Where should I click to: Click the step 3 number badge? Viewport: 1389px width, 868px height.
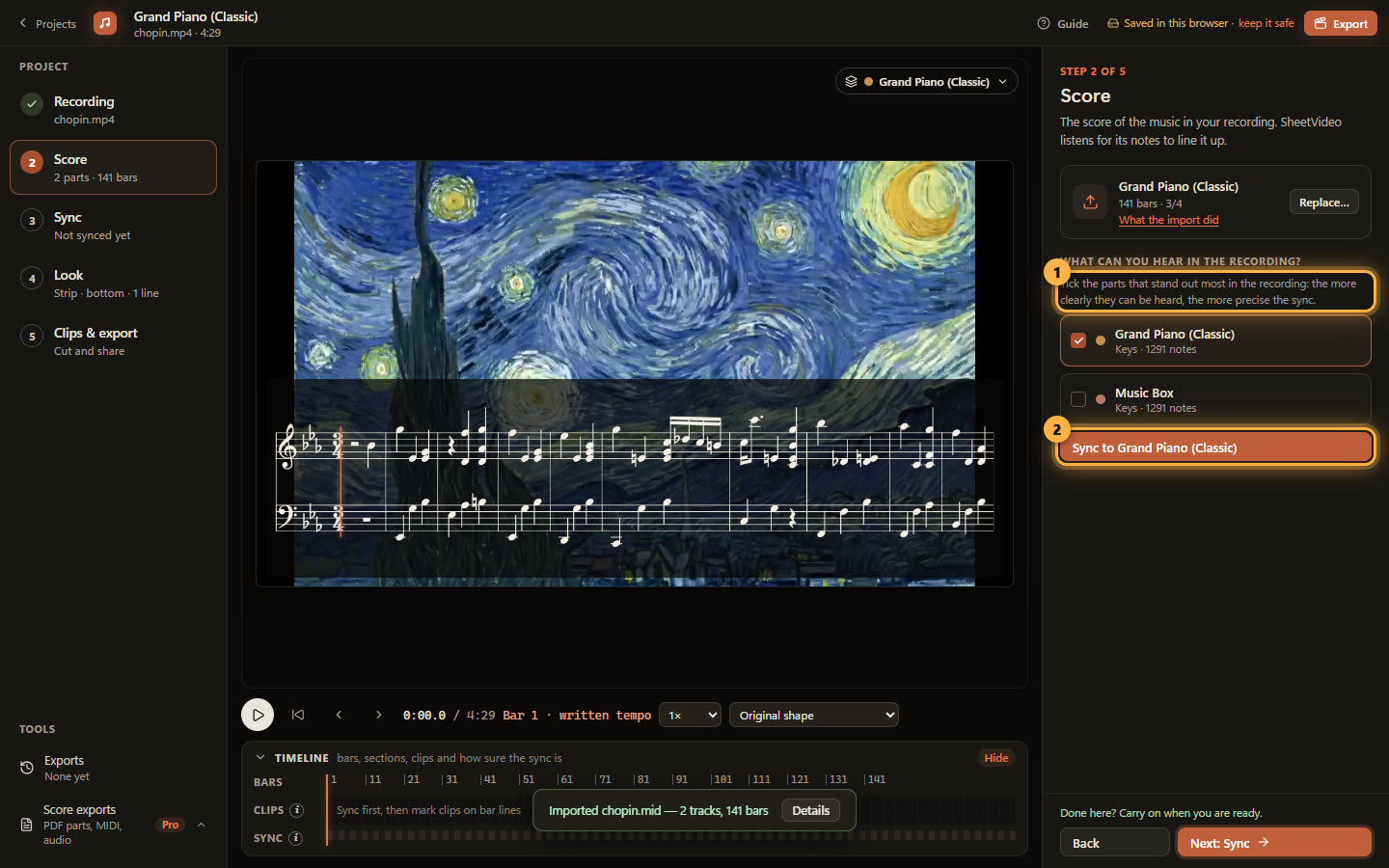(x=32, y=220)
